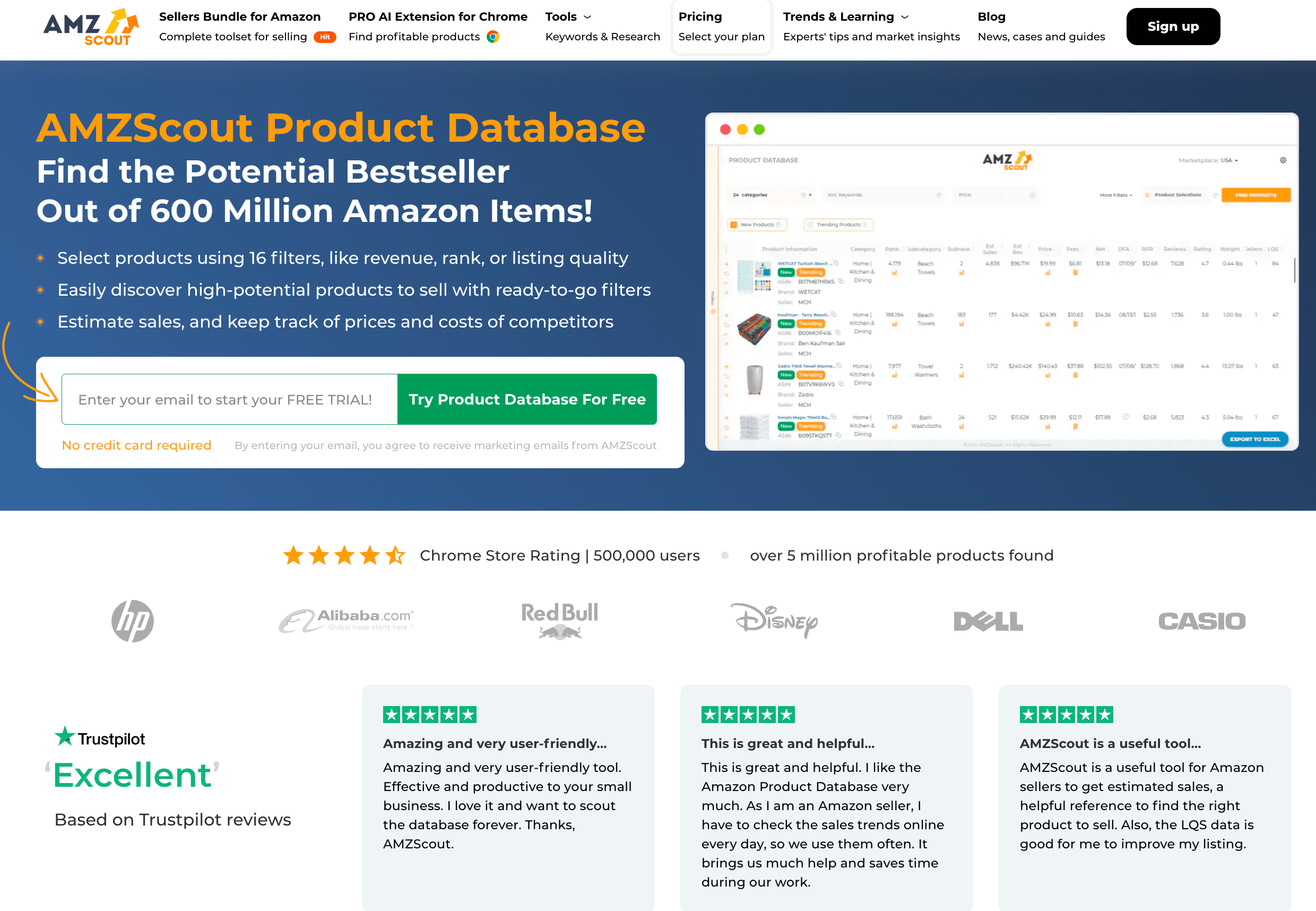
Task: Click the Disney logo
Action: pyautogui.click(x=774, y=621)
